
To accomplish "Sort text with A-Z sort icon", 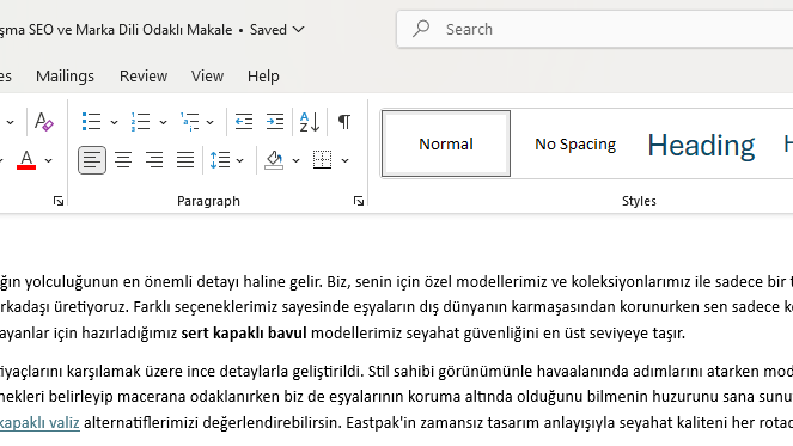I will 309,122.
